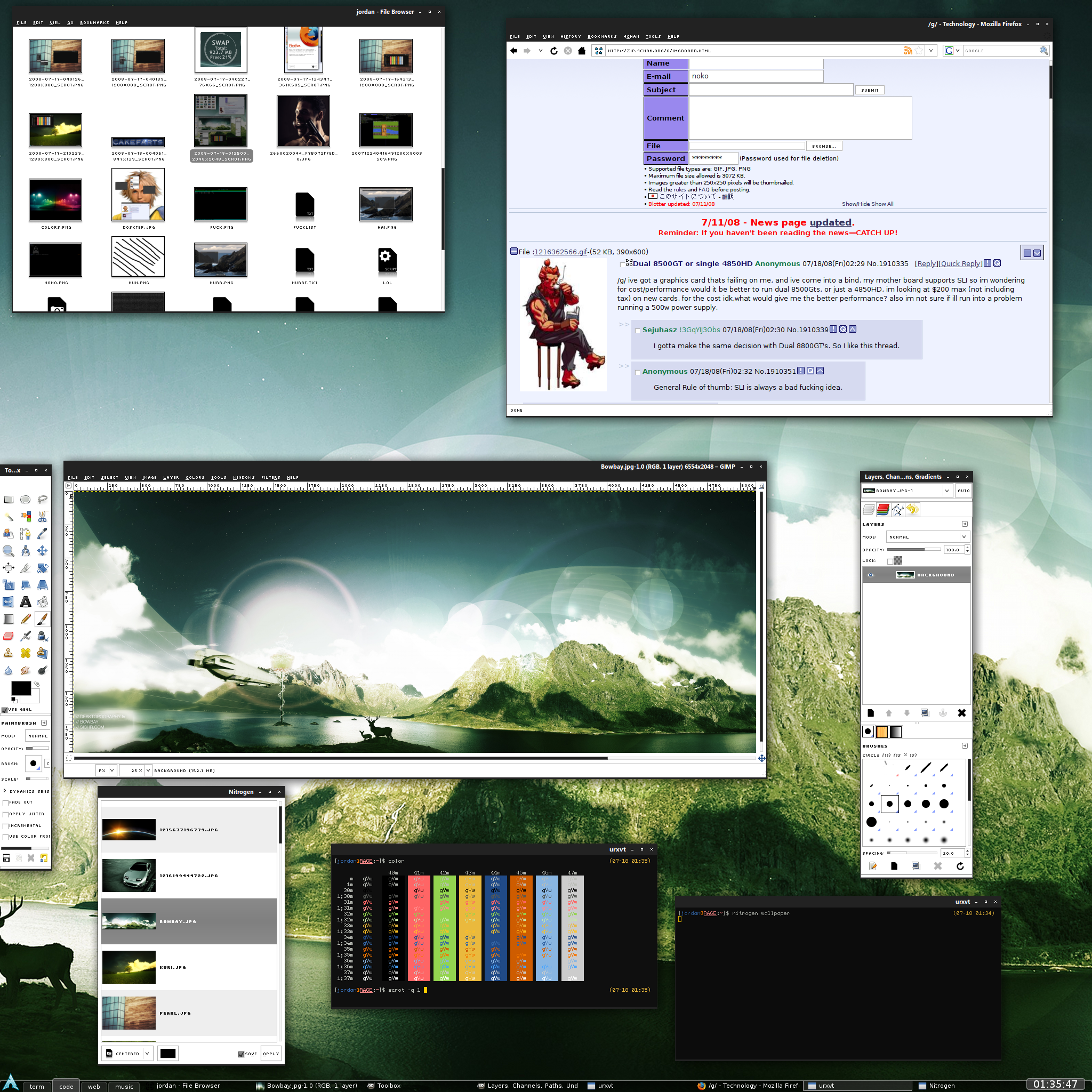
Task: Click the Quick Reply link on the thread
Action: (x=960, y=263)
